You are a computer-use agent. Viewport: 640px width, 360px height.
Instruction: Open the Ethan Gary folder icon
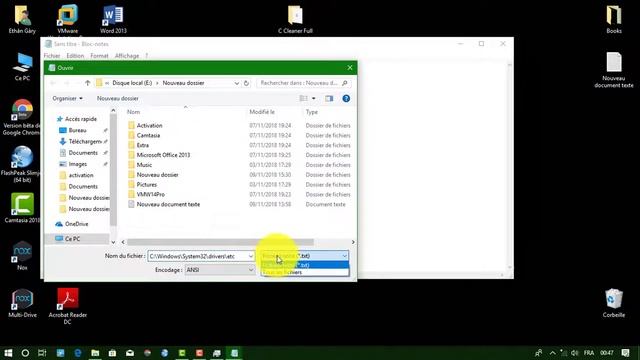22,19
